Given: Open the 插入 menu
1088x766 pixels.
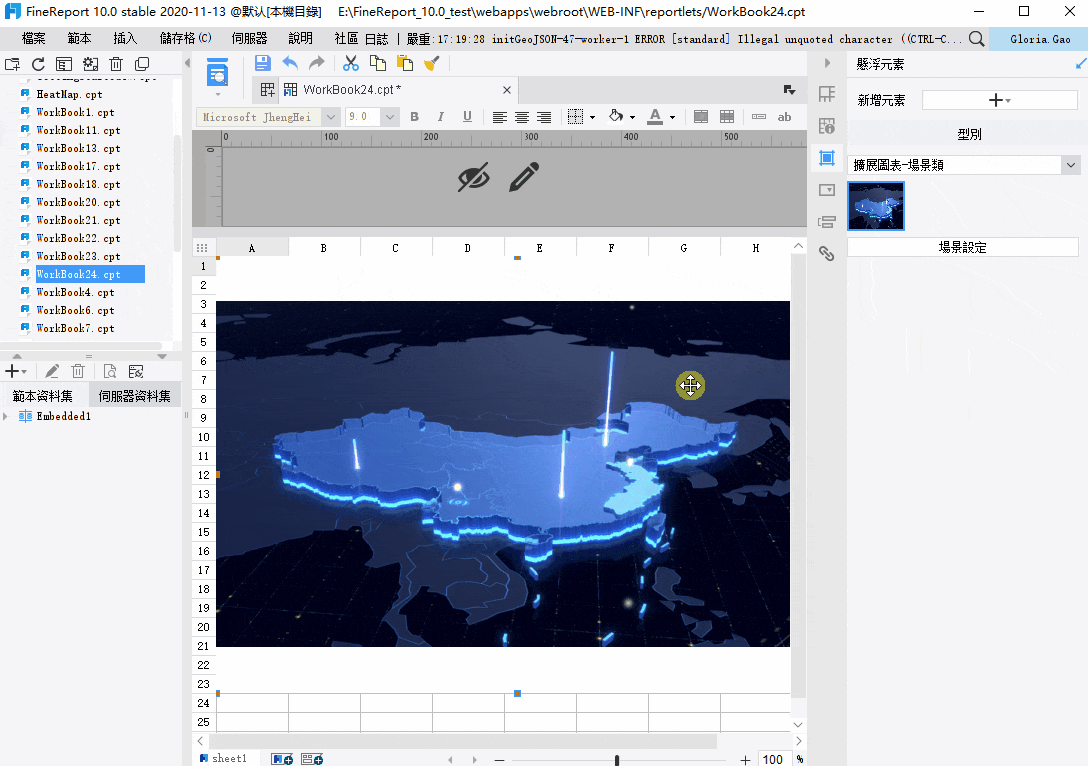Looking at the screenshot, I should [x=125, y=39].
